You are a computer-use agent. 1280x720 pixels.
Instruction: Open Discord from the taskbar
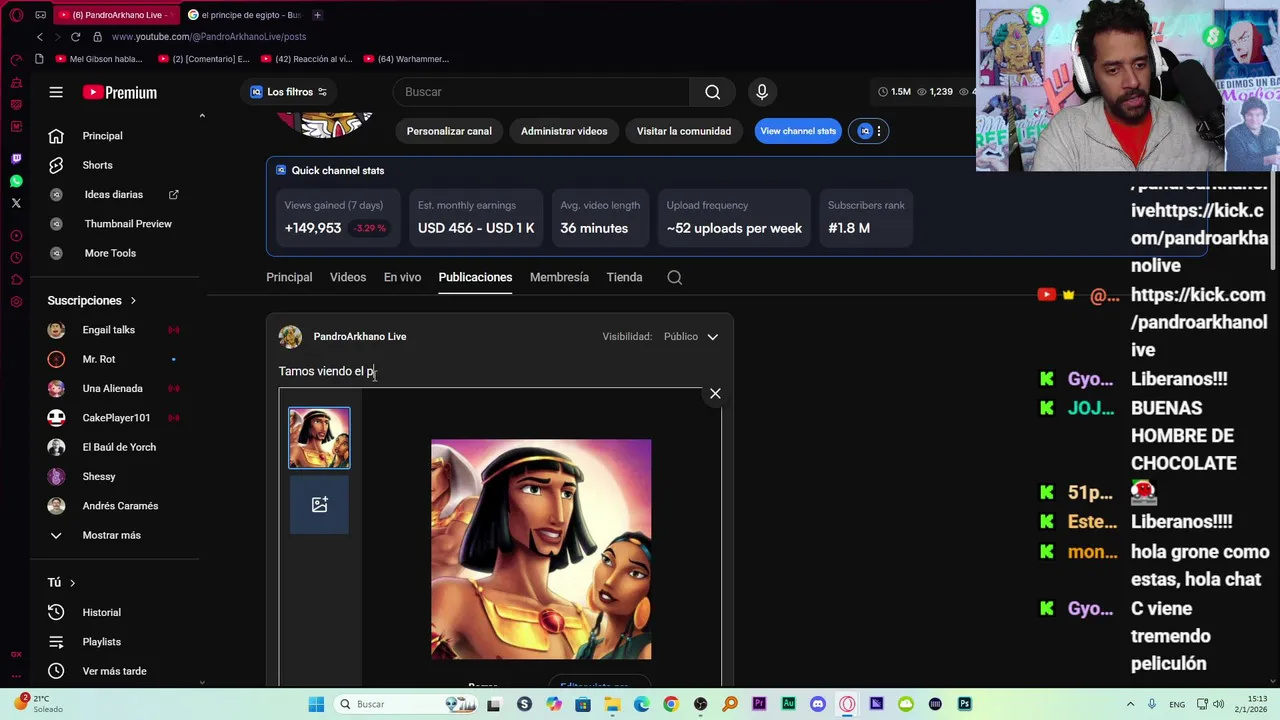[818, 704]
